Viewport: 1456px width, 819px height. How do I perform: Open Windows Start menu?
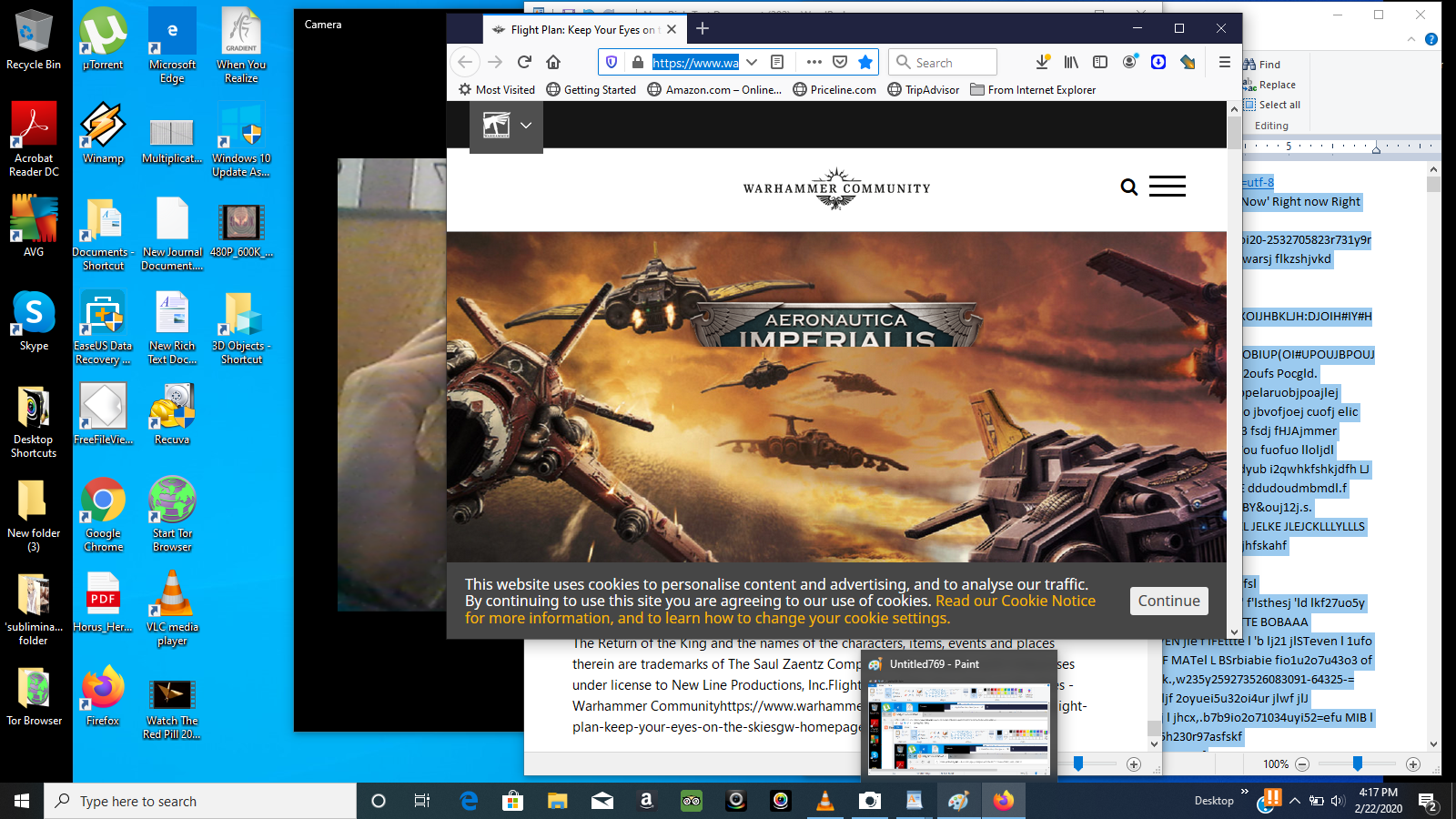[22, 801]
